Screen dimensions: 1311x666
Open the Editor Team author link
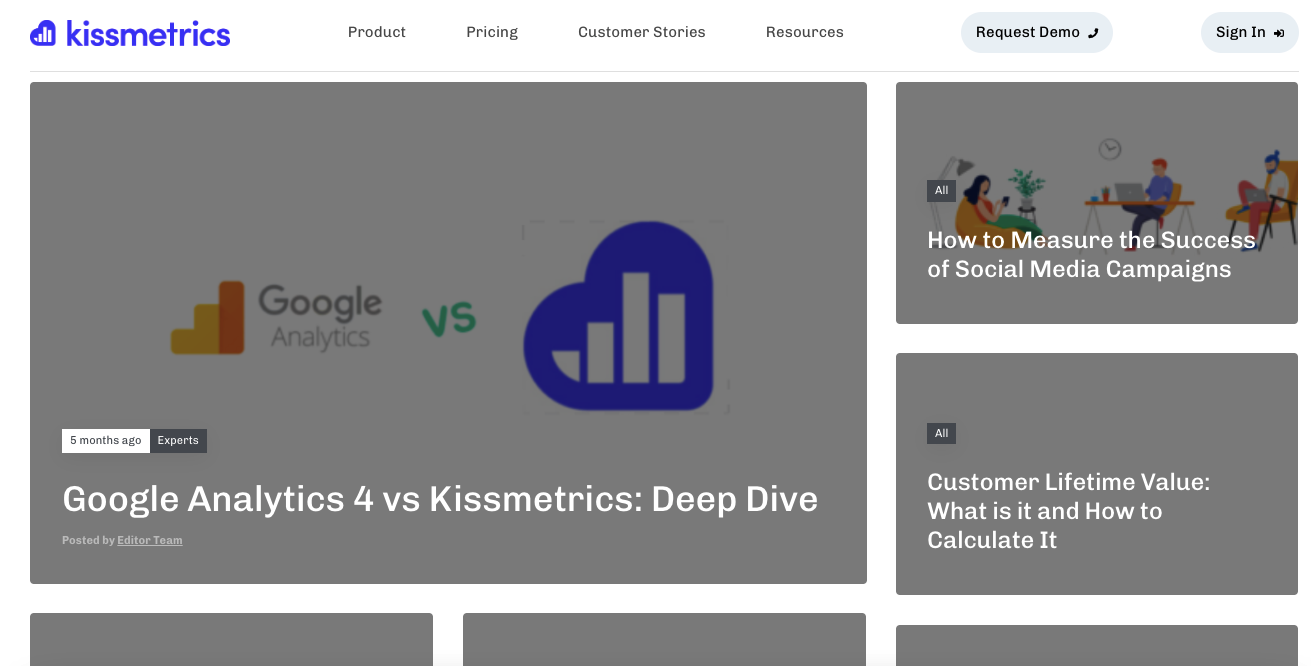150,540
